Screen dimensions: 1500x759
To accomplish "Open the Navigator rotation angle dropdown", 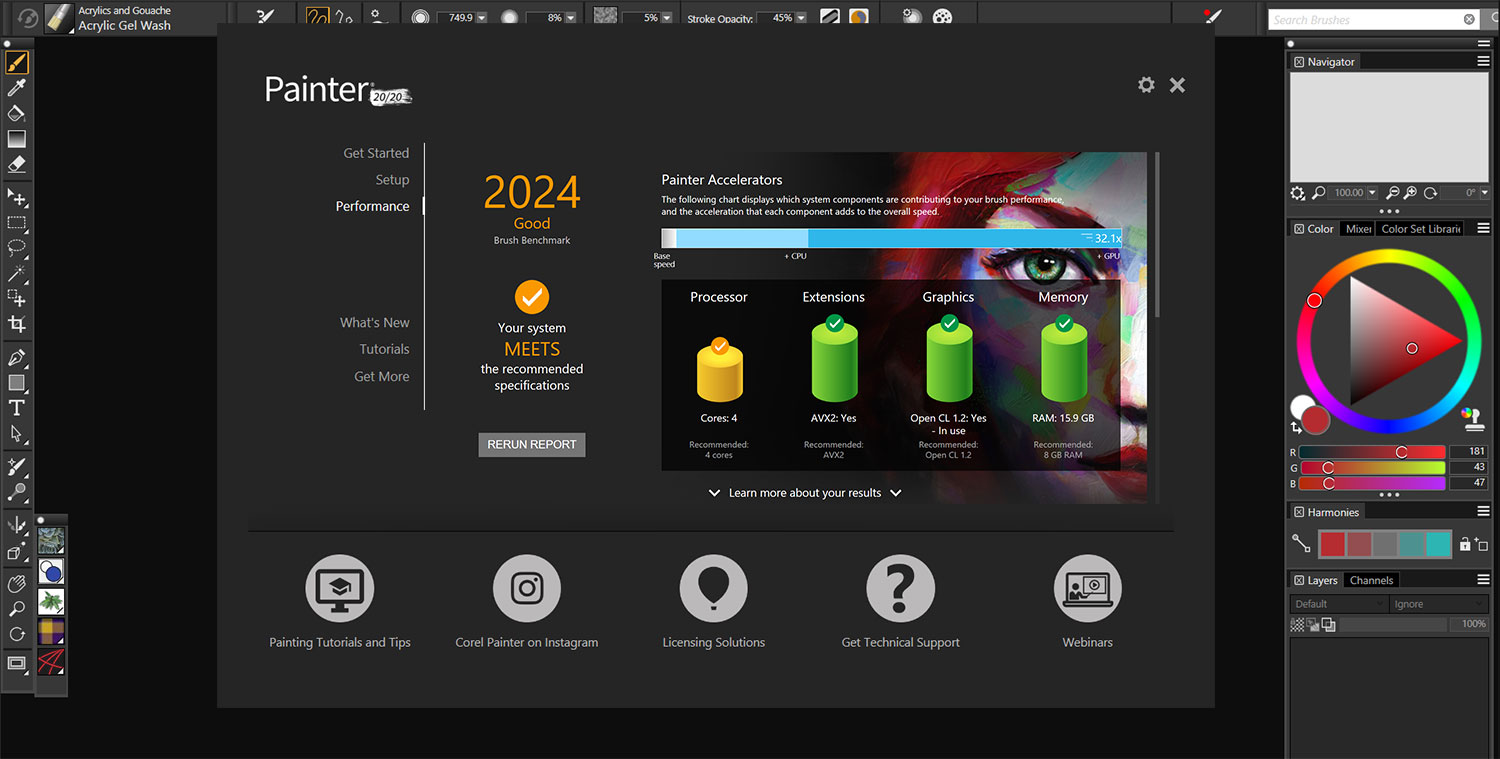I will (x=1484, y=193).
